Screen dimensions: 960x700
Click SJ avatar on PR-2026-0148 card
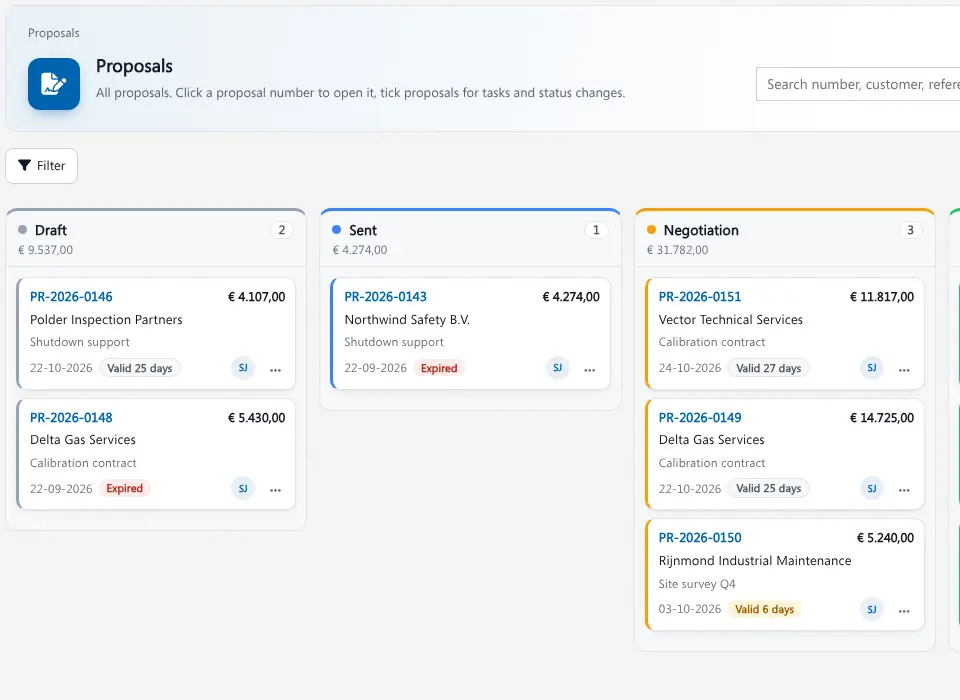pos(243,489)
